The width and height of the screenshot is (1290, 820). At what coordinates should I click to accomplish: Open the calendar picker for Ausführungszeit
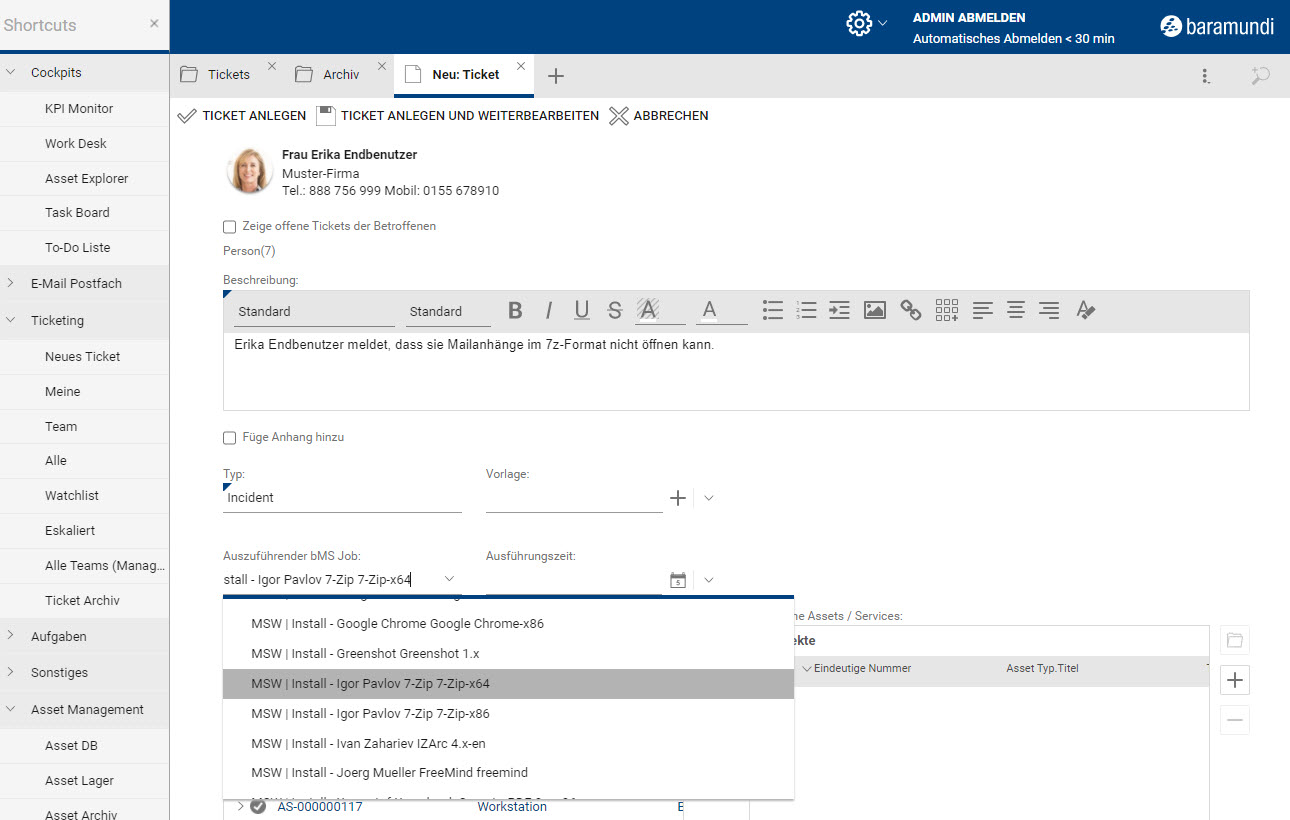click(678, 580)
